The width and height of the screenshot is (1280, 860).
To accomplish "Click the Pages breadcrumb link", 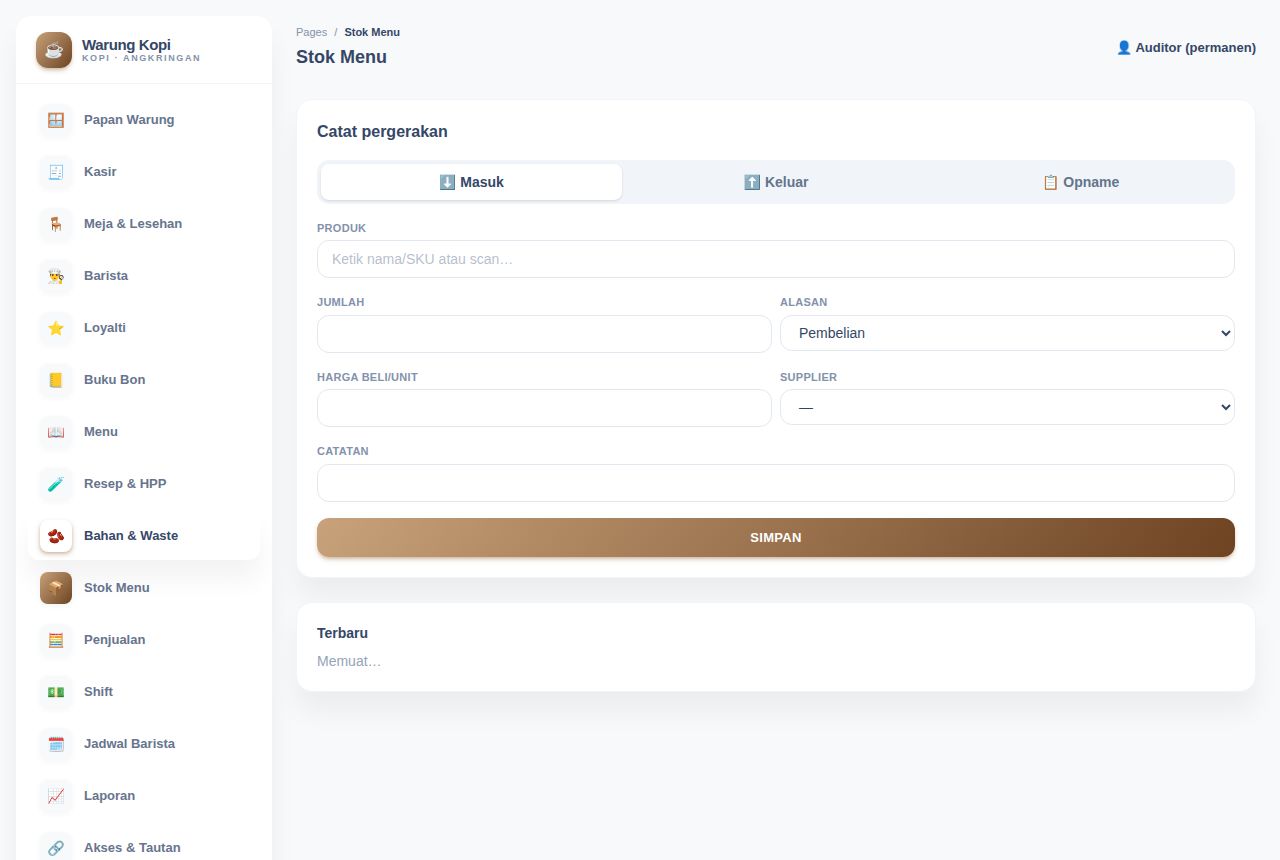I will (311, 32).
